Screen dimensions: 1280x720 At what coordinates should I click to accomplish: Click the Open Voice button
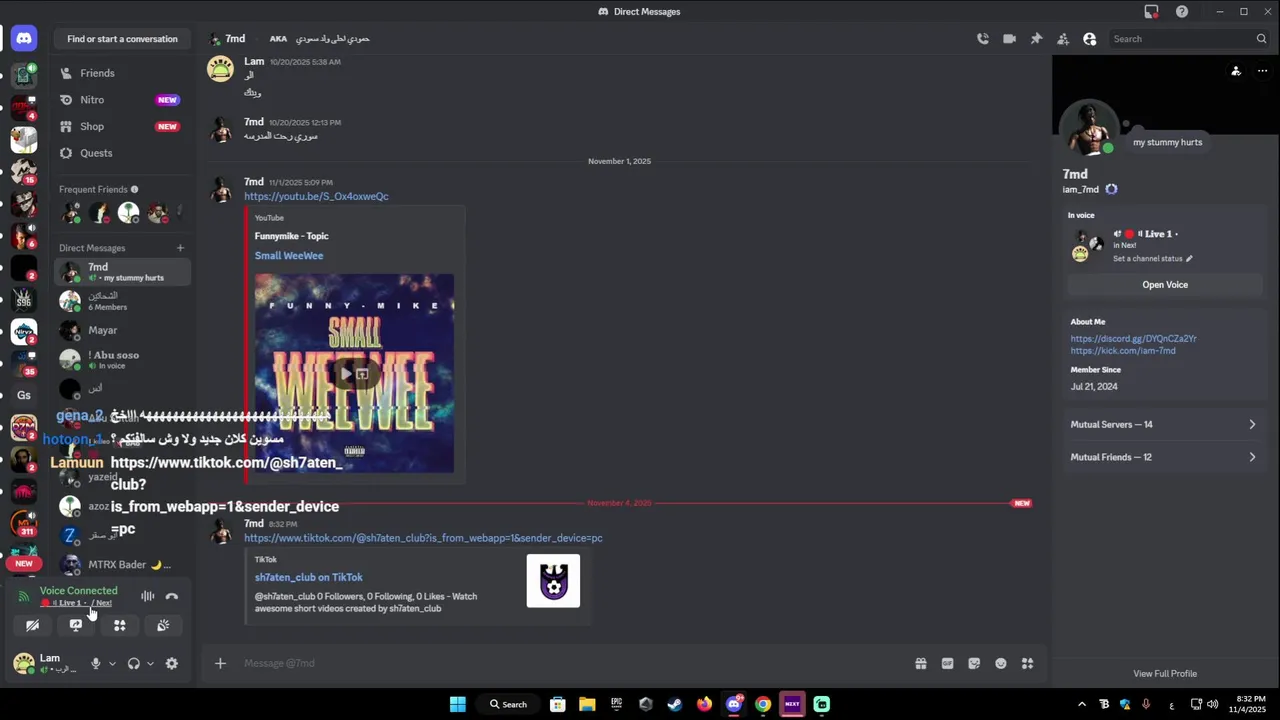pyautogui.click(x=1165, y=285)
